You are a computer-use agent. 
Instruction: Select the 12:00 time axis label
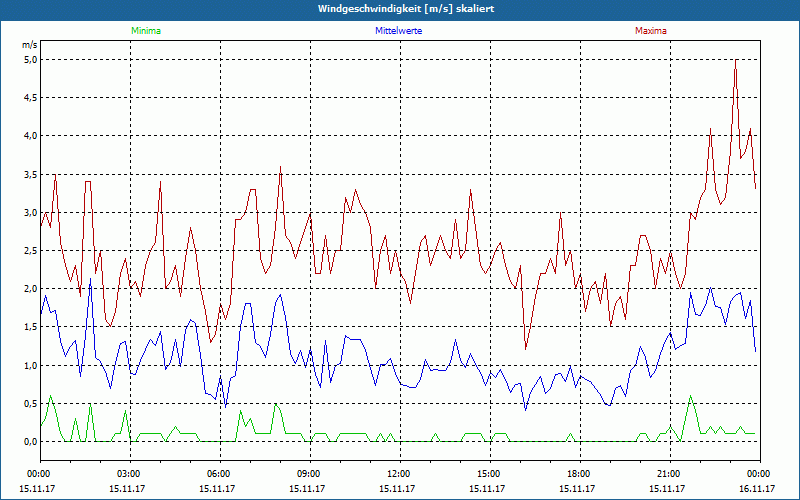point(398,473)
